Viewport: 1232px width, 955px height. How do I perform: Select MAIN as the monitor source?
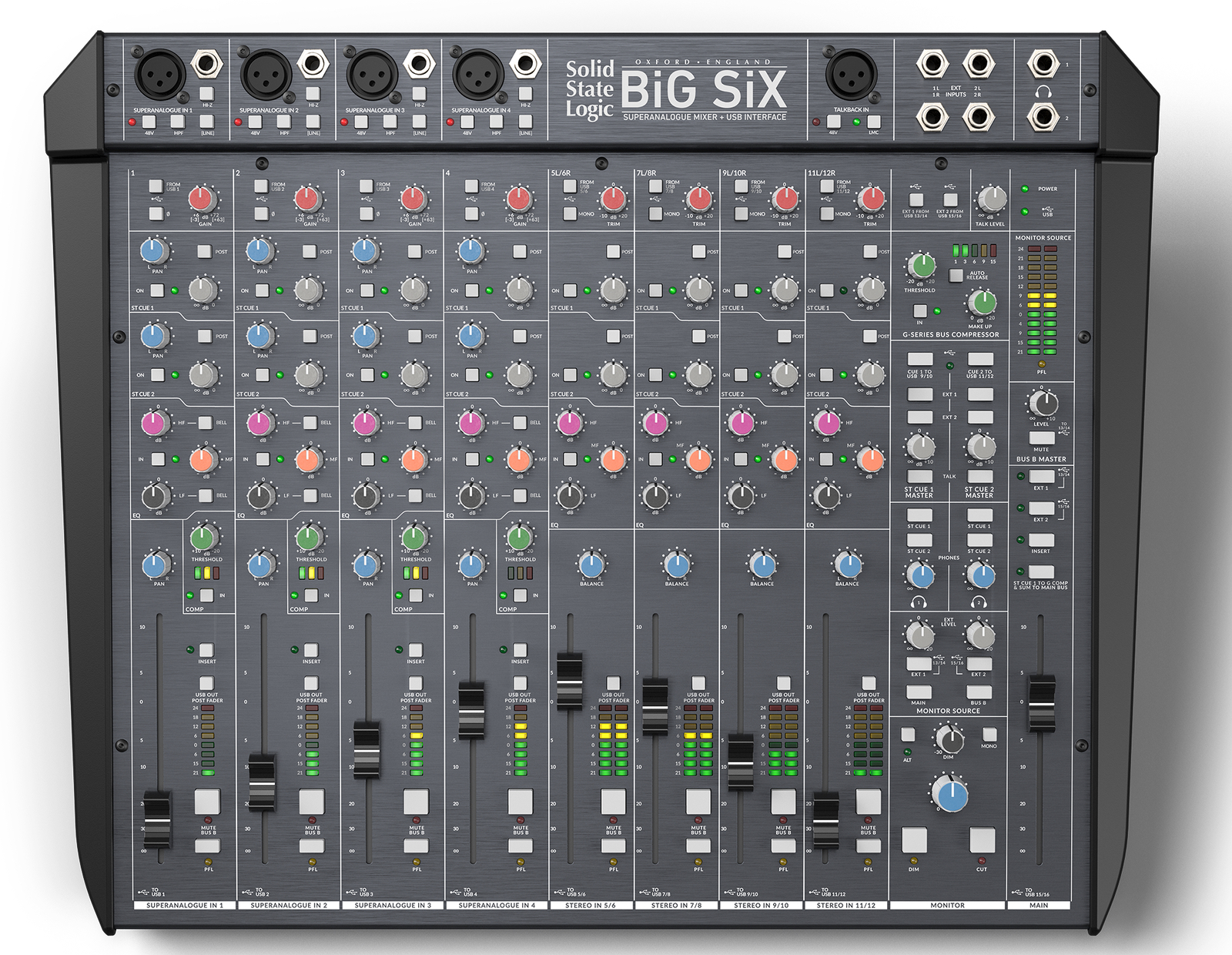[919, 692]
